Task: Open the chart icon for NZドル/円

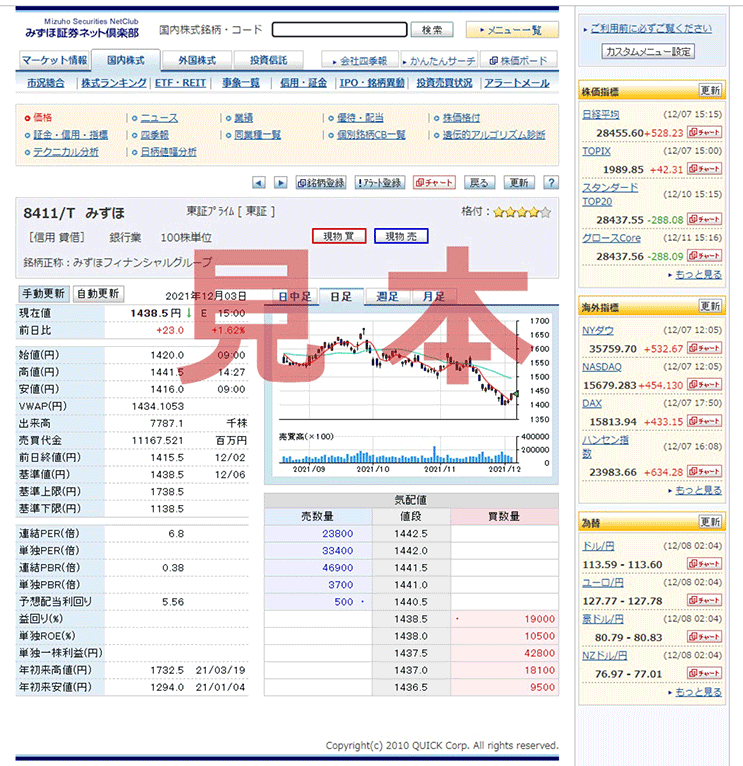Action: (704, 674)
